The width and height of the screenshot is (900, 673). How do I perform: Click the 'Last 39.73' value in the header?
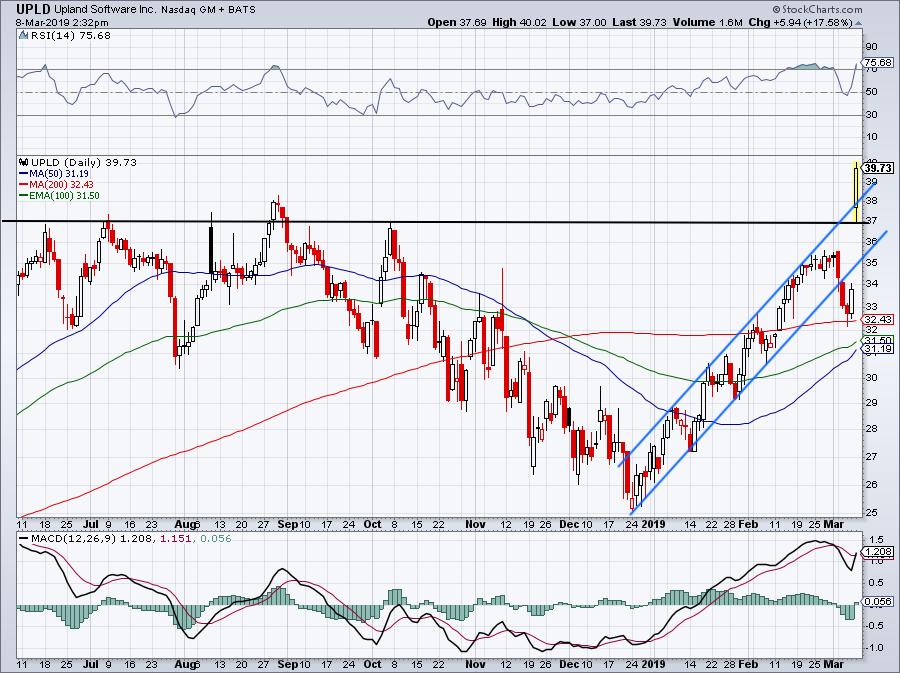coord(639,22)
